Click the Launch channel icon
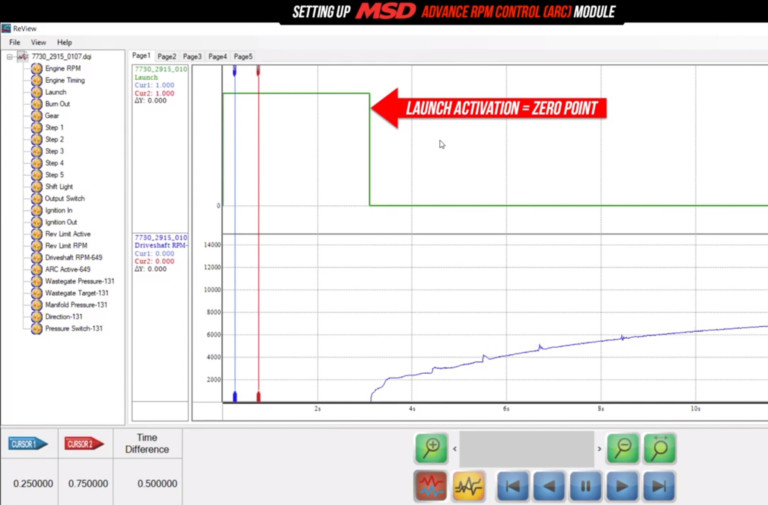 click(37, 92)
